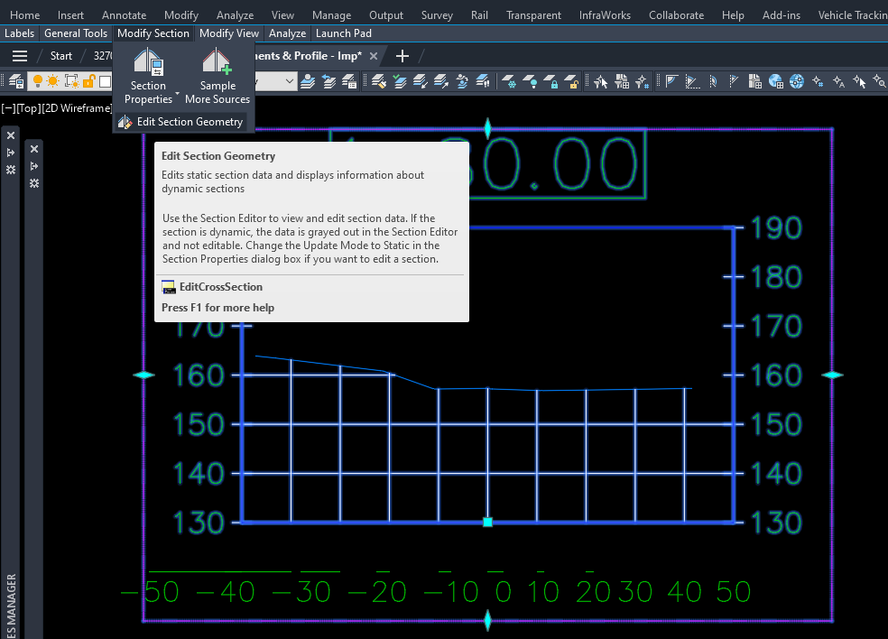Open properties gear on inner left palette
The width and height of the screenshot is (888, 639).
[x=34, y=184]
